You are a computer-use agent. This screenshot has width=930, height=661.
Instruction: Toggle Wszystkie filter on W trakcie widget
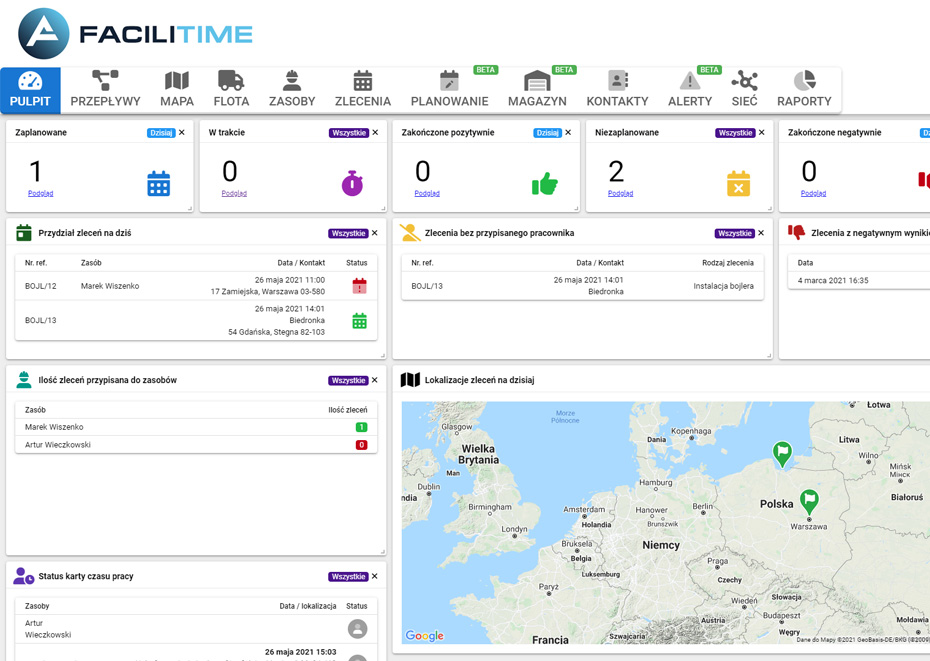click(x=348, y=133)
